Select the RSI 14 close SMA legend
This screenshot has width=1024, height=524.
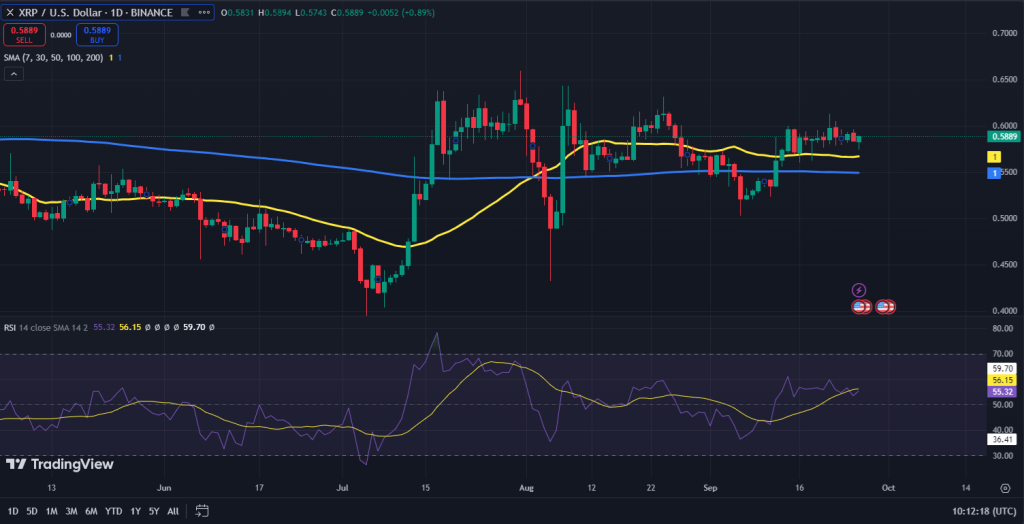click(x=46, y=327)
